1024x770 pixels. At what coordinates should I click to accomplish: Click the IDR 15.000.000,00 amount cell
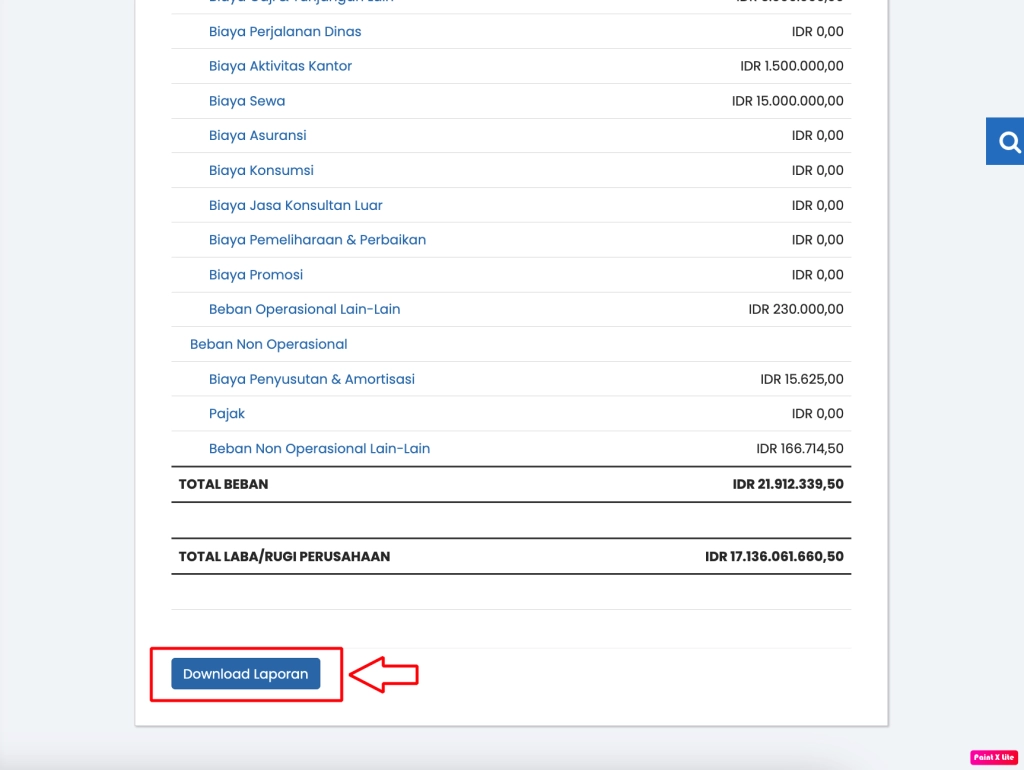pyautogui.click(x=787, y=100)
